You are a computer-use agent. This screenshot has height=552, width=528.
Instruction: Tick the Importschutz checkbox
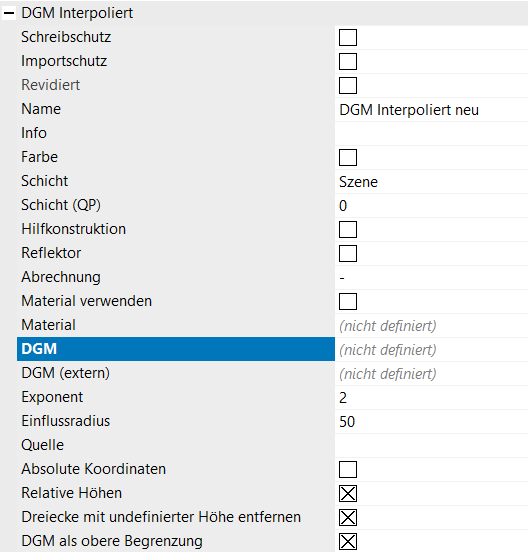click(348, 61)
